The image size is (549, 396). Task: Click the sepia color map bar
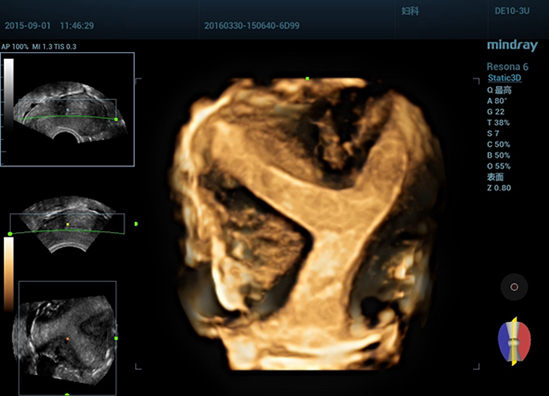(x=9, y=274)
